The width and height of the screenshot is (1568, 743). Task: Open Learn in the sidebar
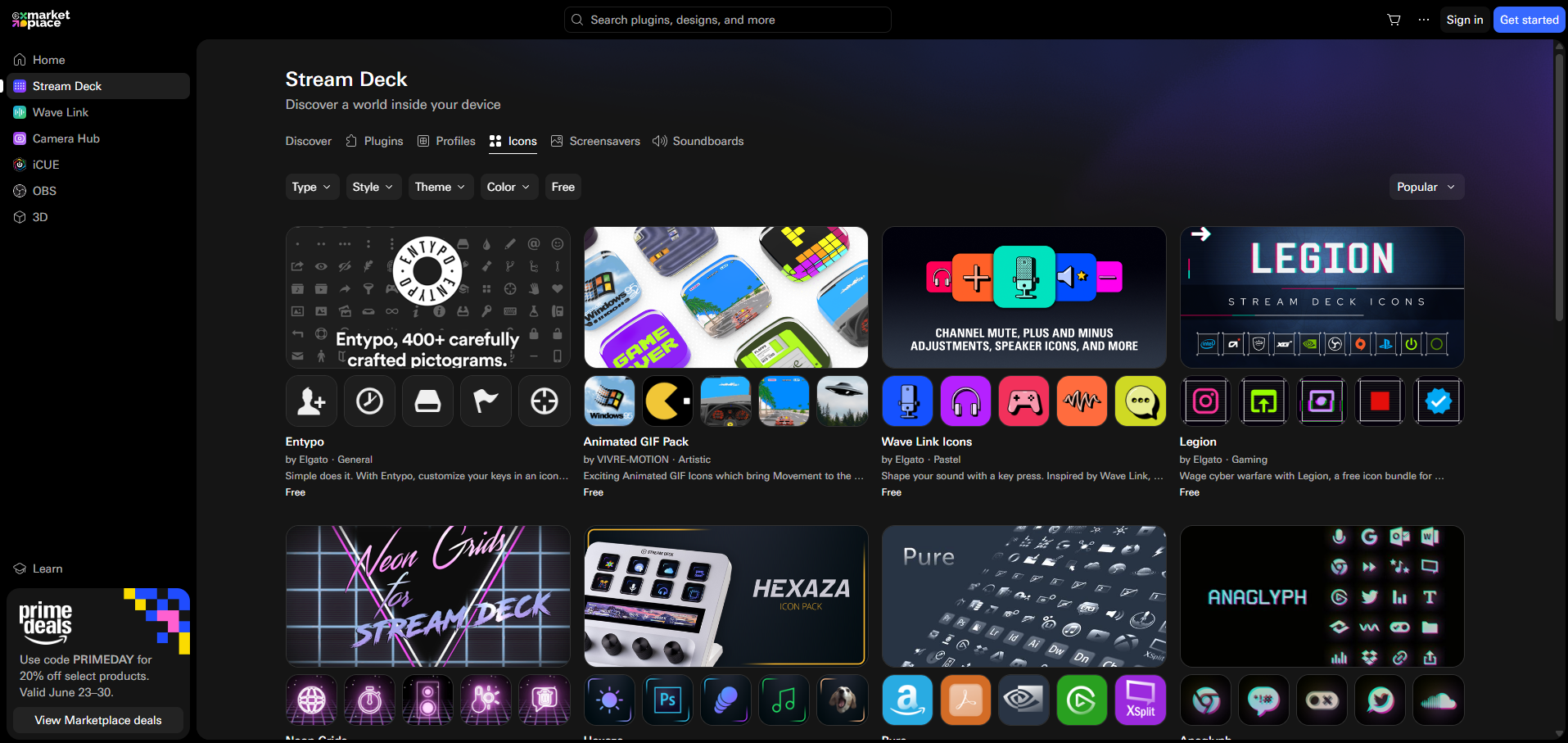coord(98,569)
